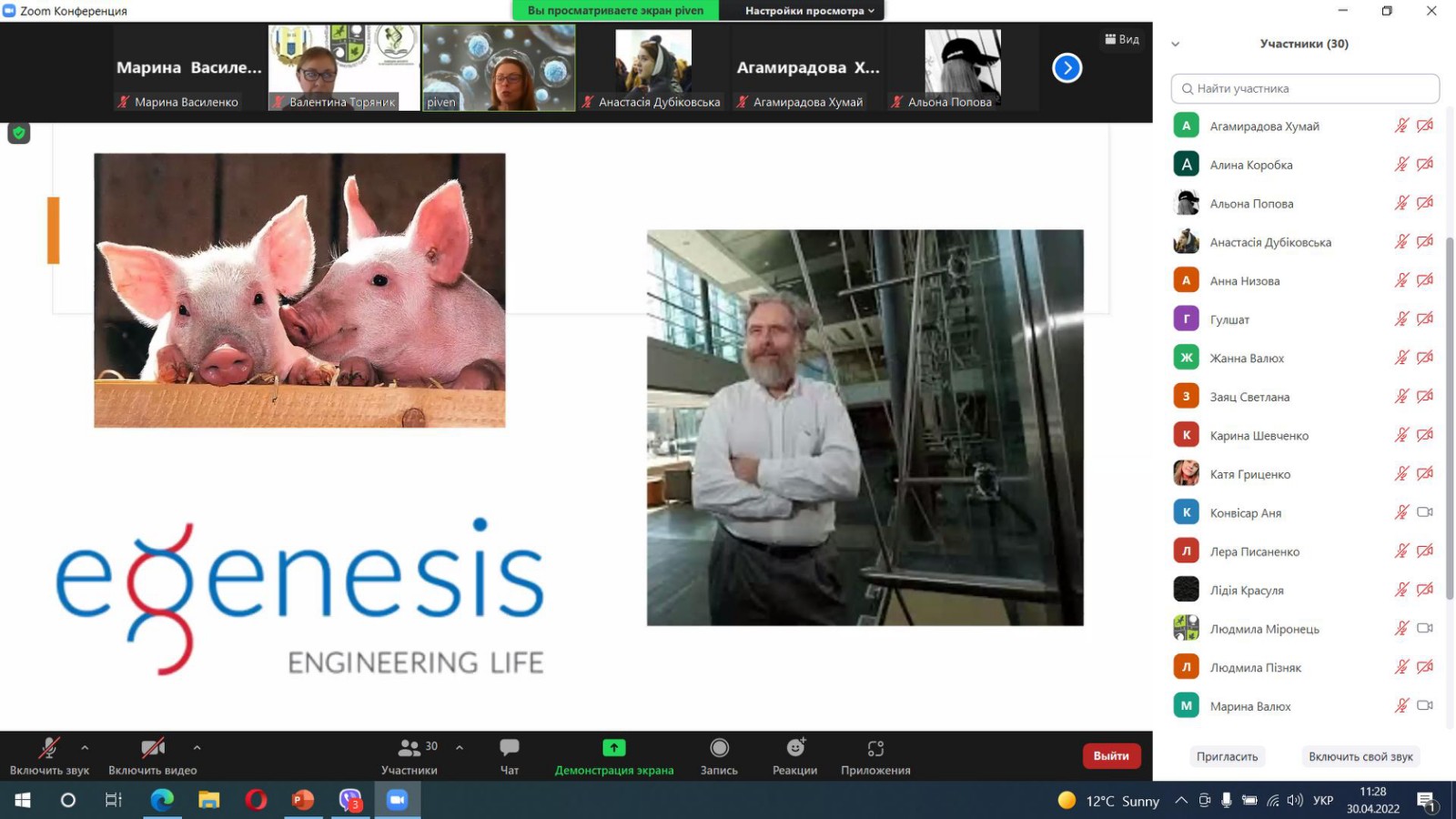Click muted mic icon for Лера Писаненко

[x=1401, y=551]
